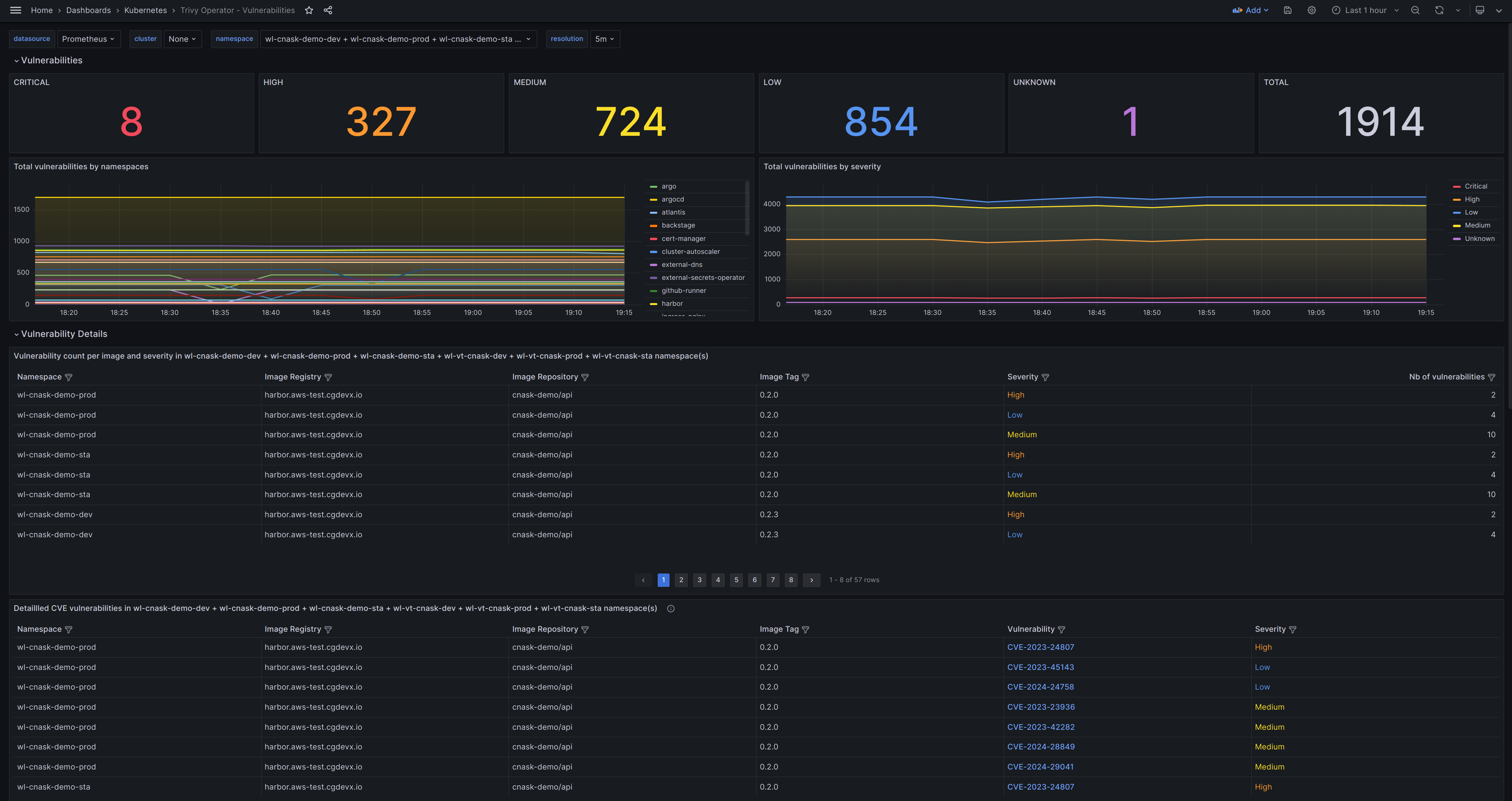Save the dashboard

click(x=1288, y=10)
